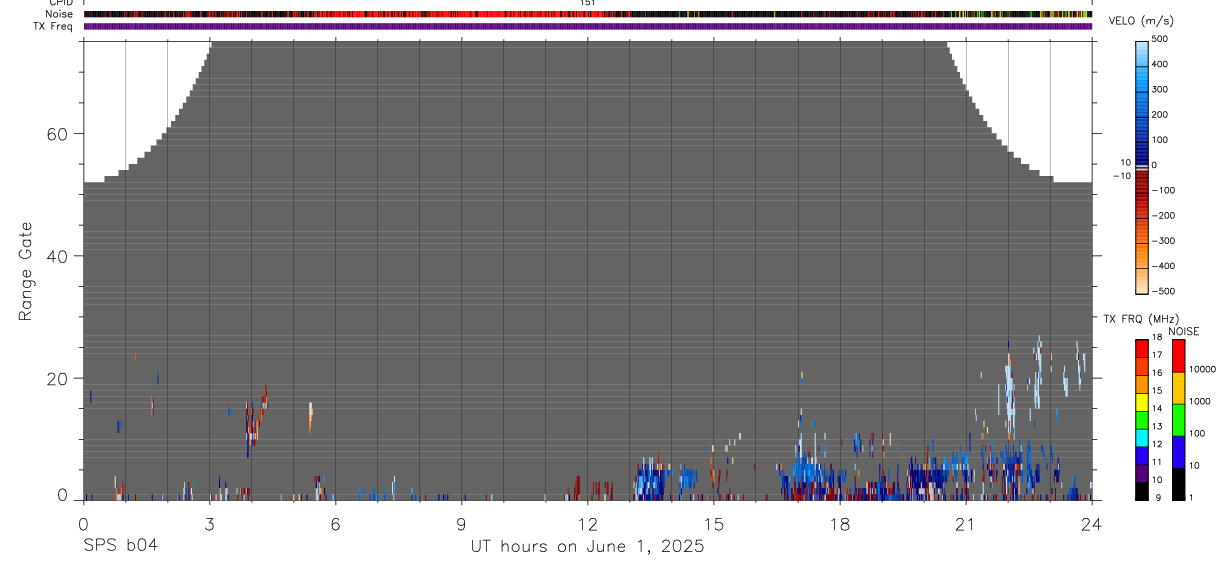Select the Noise color strip above the plot
Image resolution: width=1228 pixels, height=567 pixels.
[588, 14]
